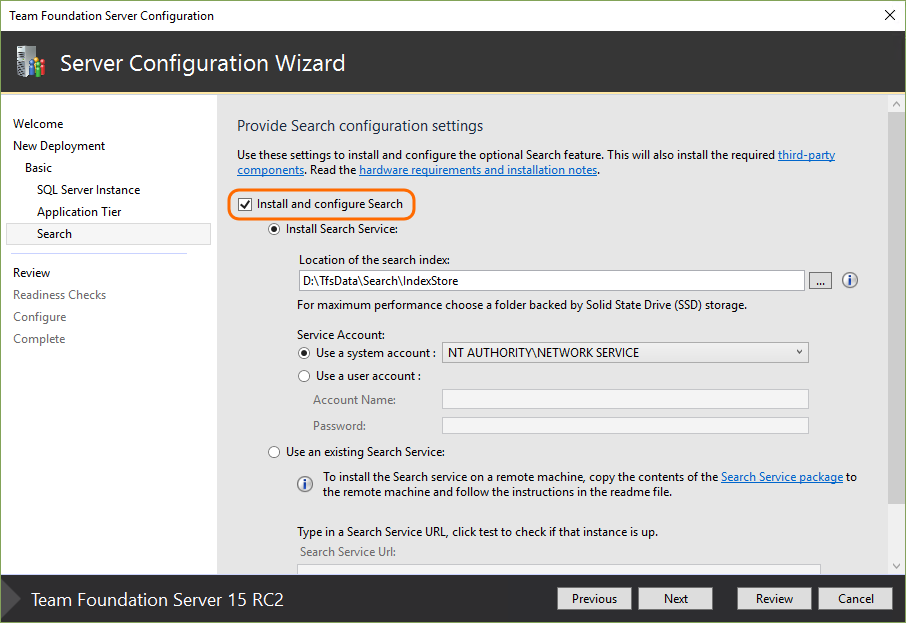Navigate to Application Tier step
This screenshot has height=623, width=906.
[79, 212]
